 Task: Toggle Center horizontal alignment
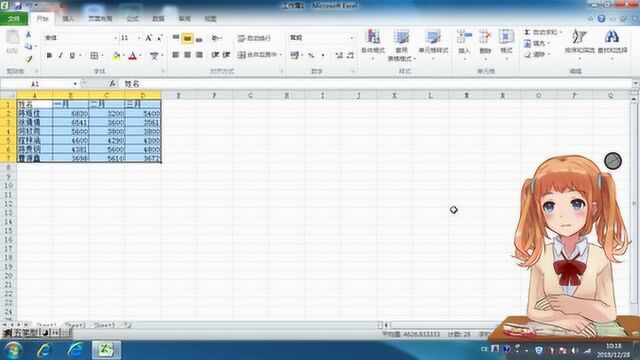[187, 55]
